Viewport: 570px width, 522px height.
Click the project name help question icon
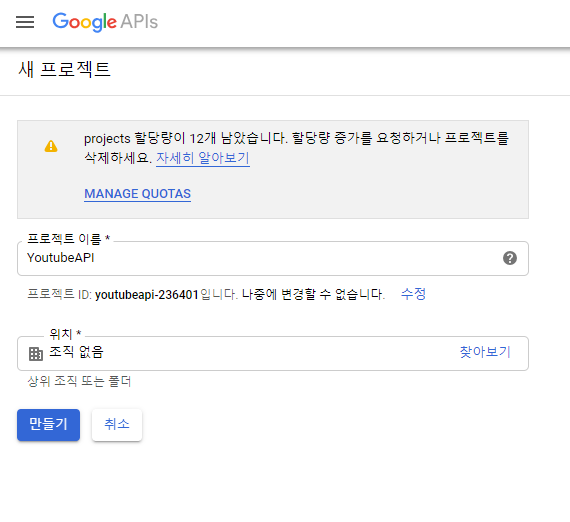coord(510,258)
